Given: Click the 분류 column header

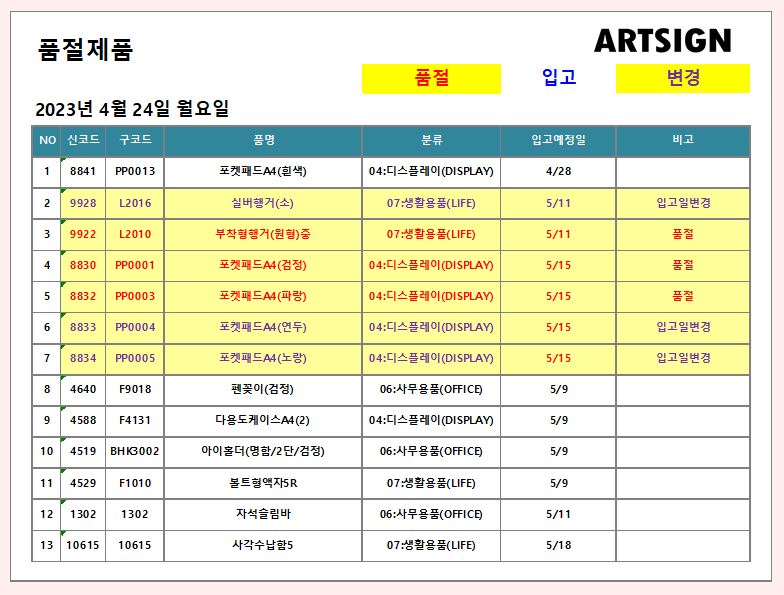Looking at the screenshot, I should (431, 141).
